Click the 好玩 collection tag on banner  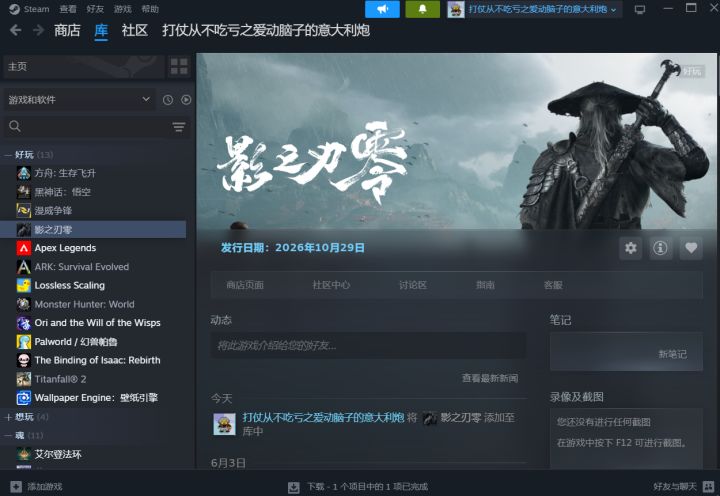pos(692,71)
